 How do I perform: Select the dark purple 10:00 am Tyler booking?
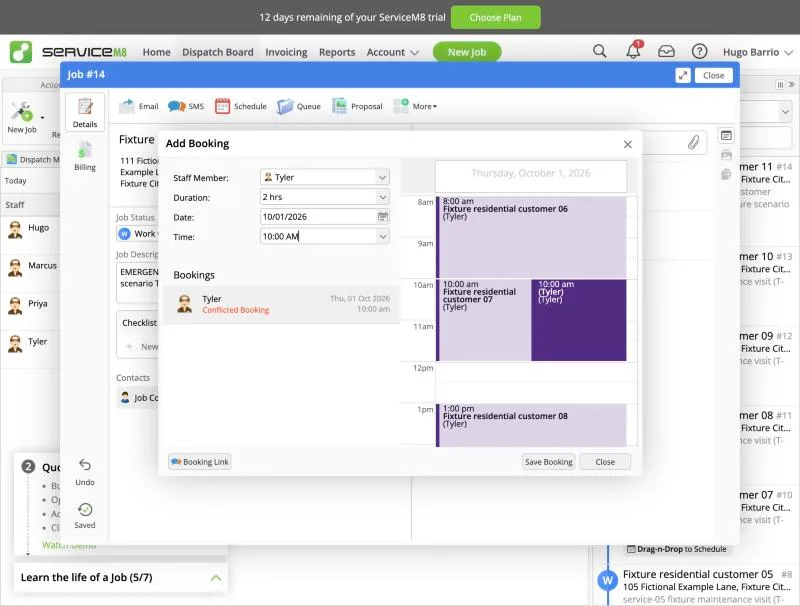tap(579, 320)
